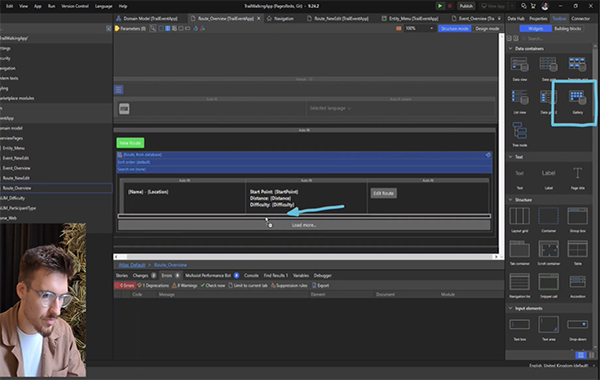Toggle the 8 Warnings filter
The width and height of the screenshot is (600, 380).
click(x=184, y=285)
